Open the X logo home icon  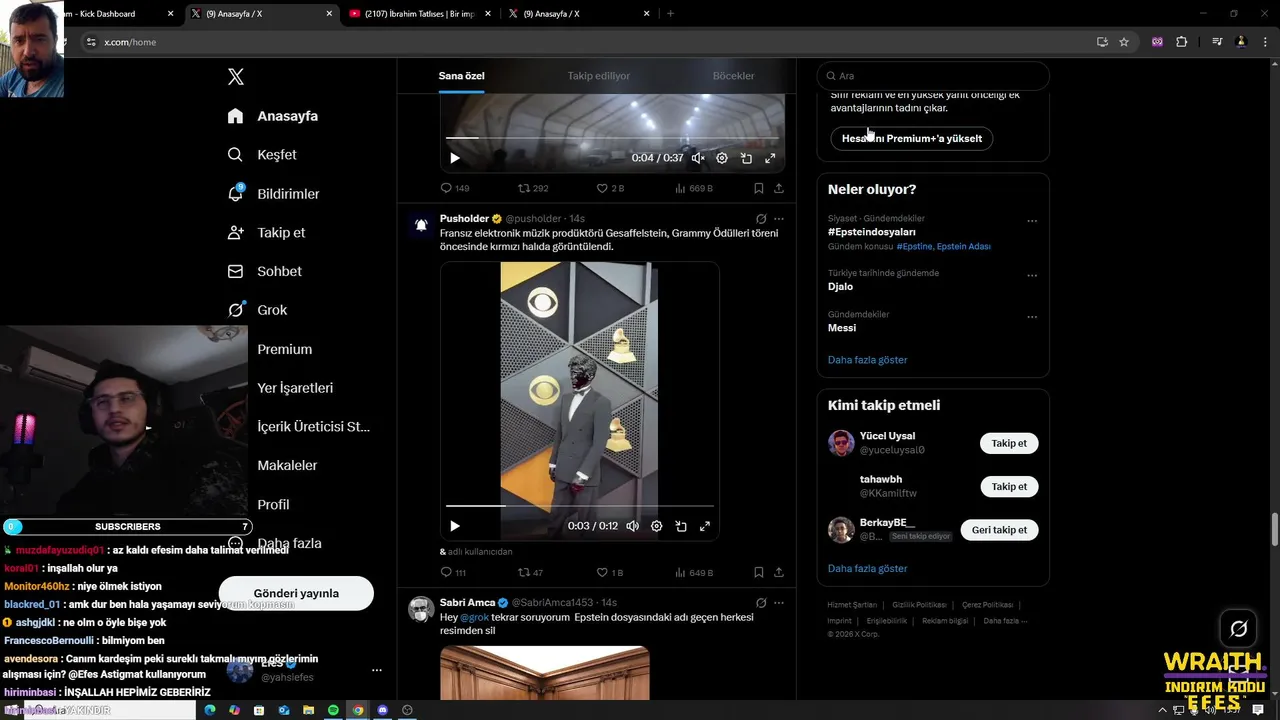(x=235, y=77)
